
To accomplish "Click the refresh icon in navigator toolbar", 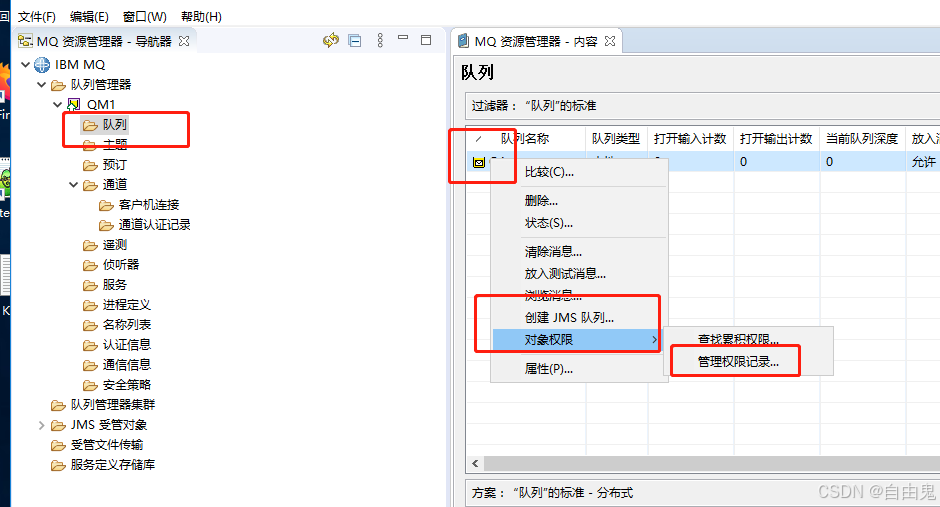I will pyautogui.click(x=330, y=41).
